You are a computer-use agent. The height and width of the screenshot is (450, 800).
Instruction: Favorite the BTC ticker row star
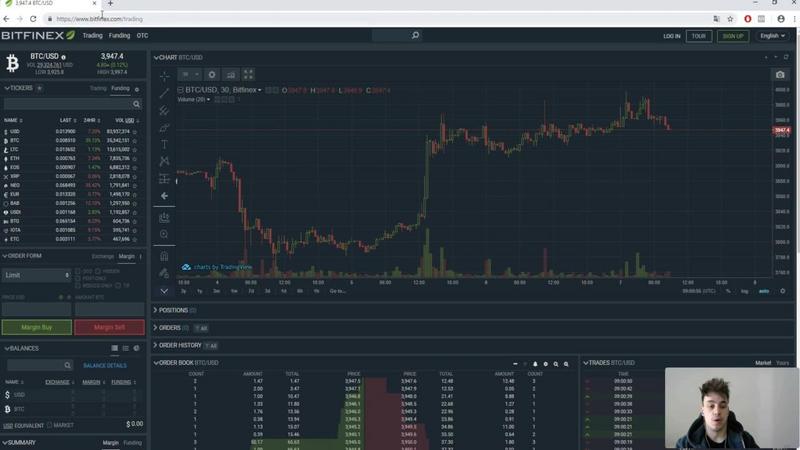[135, 141]
